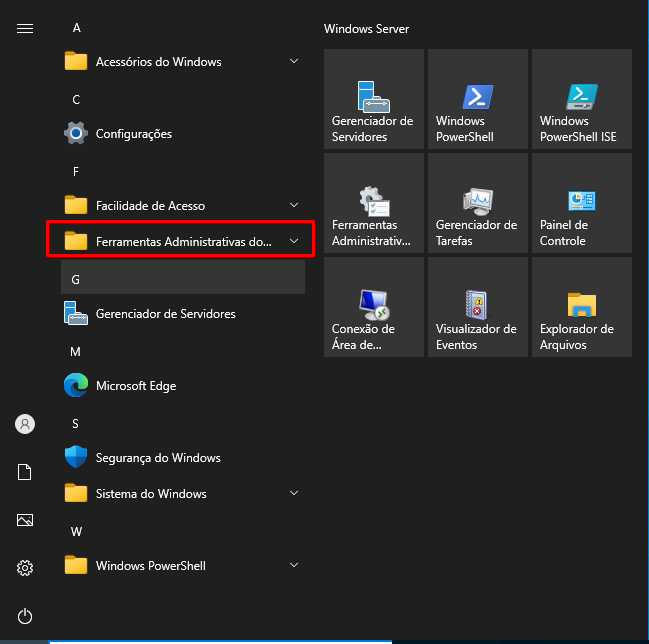Click the Configurações label
The width and height of the screenshot is (649, 644).
tap(134, 134)
